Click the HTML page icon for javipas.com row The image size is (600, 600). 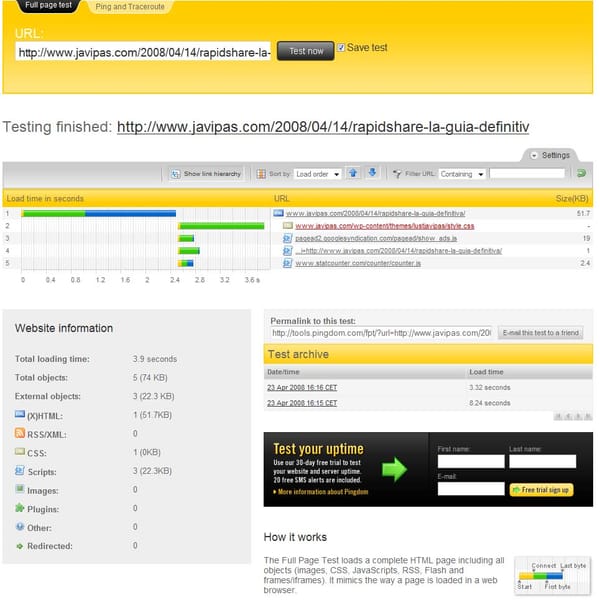tap(279, 213)
